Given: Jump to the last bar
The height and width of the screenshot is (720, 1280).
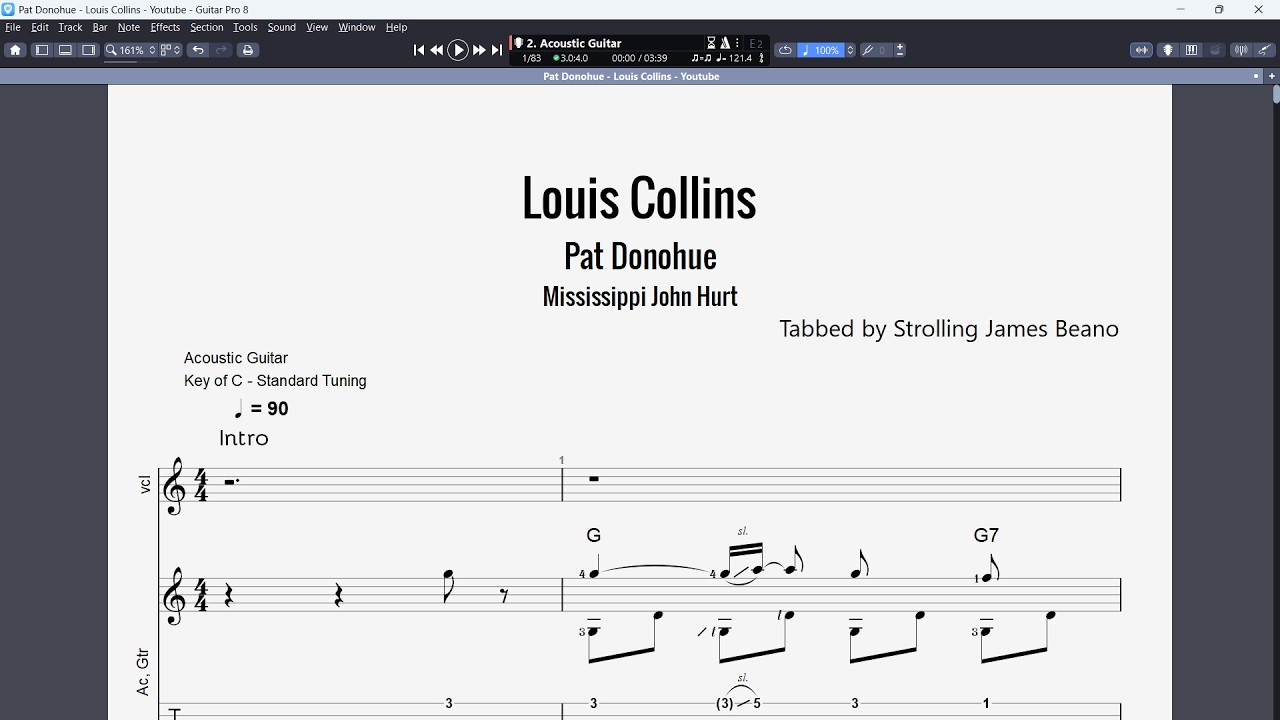Looking at the screenshot, I should tap(497, 50).
